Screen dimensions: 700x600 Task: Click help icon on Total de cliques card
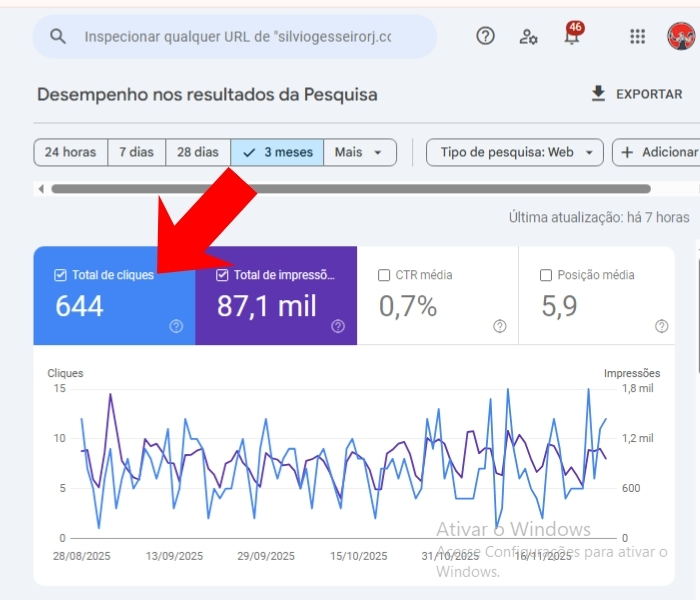tap(176, 326)
